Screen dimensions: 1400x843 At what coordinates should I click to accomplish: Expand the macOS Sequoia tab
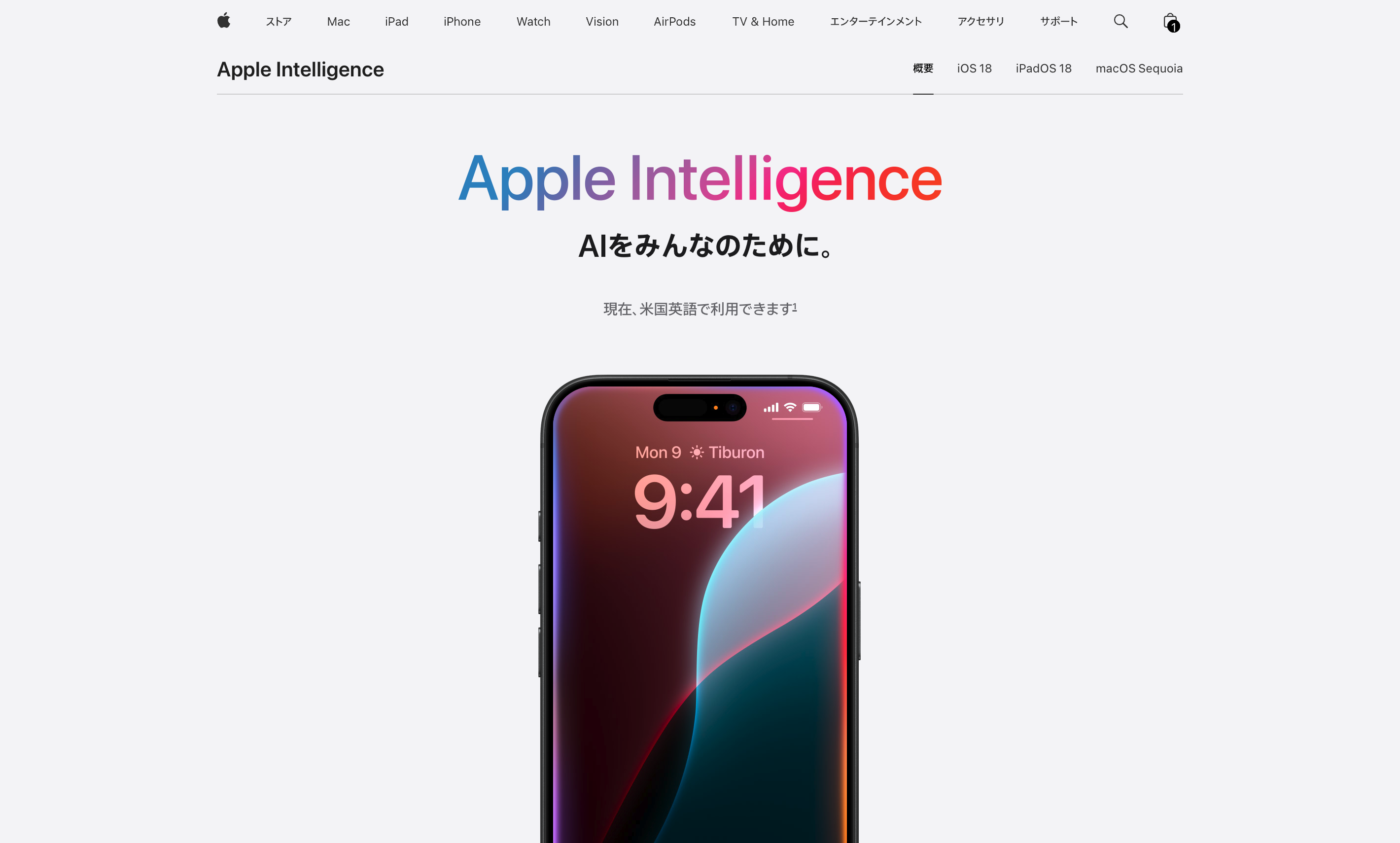(x=1139, y=68)
